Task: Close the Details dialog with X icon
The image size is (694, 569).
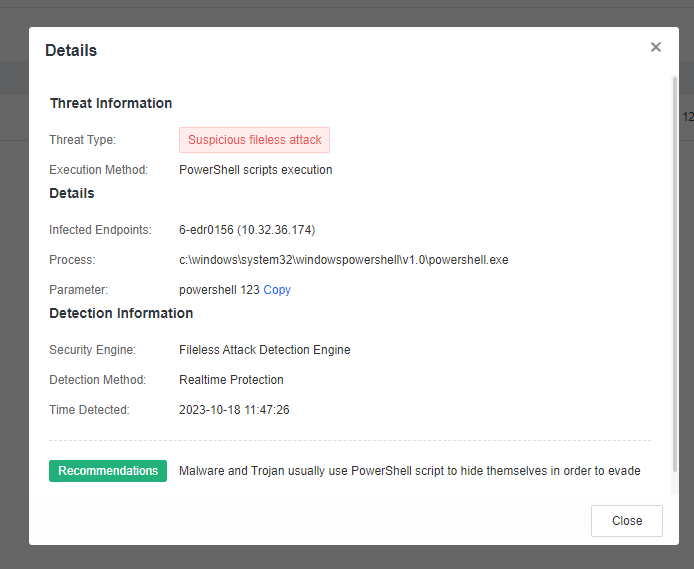Action: click(x=656, y=47)
